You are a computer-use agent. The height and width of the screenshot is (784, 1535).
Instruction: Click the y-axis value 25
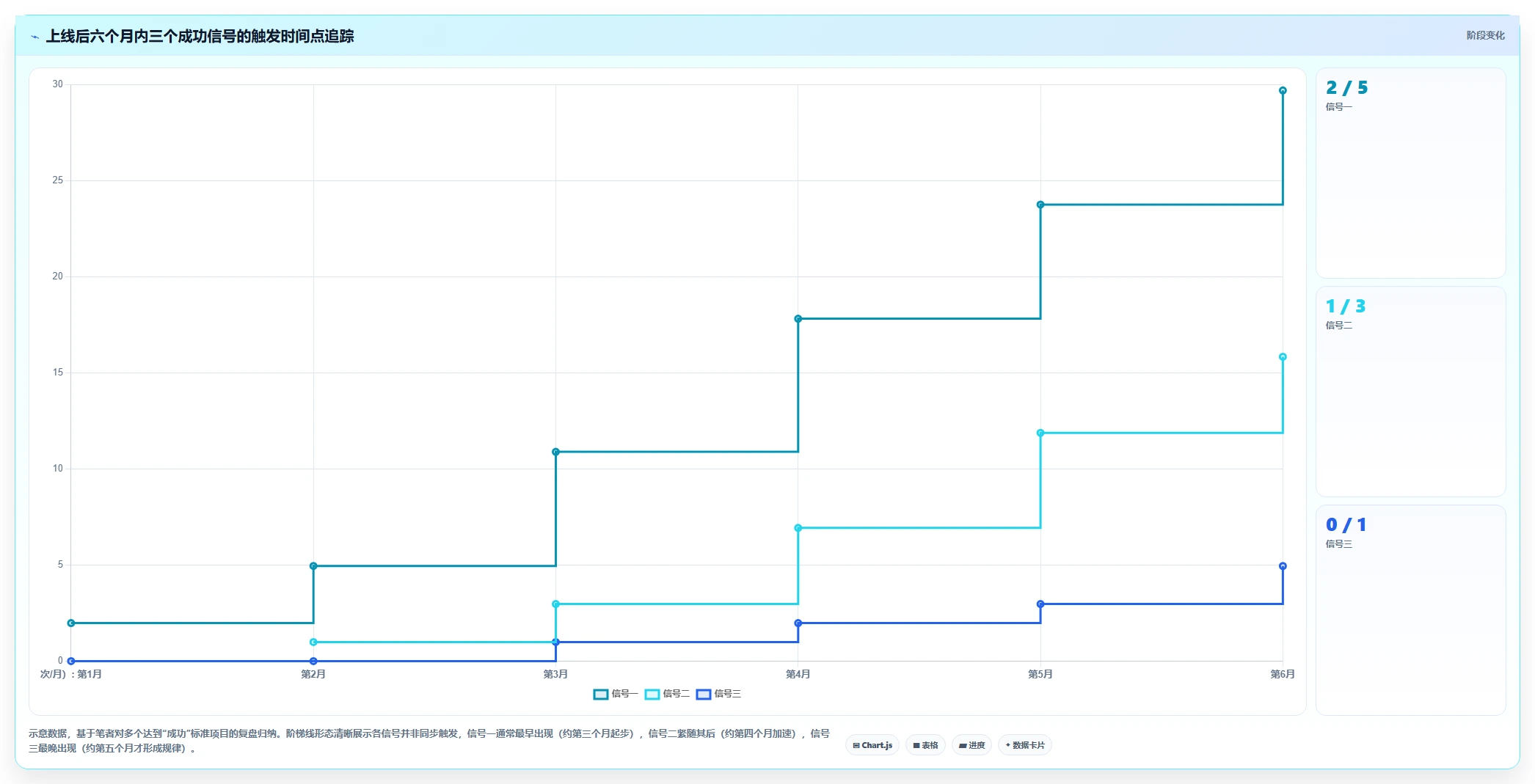tap(57, 180)
